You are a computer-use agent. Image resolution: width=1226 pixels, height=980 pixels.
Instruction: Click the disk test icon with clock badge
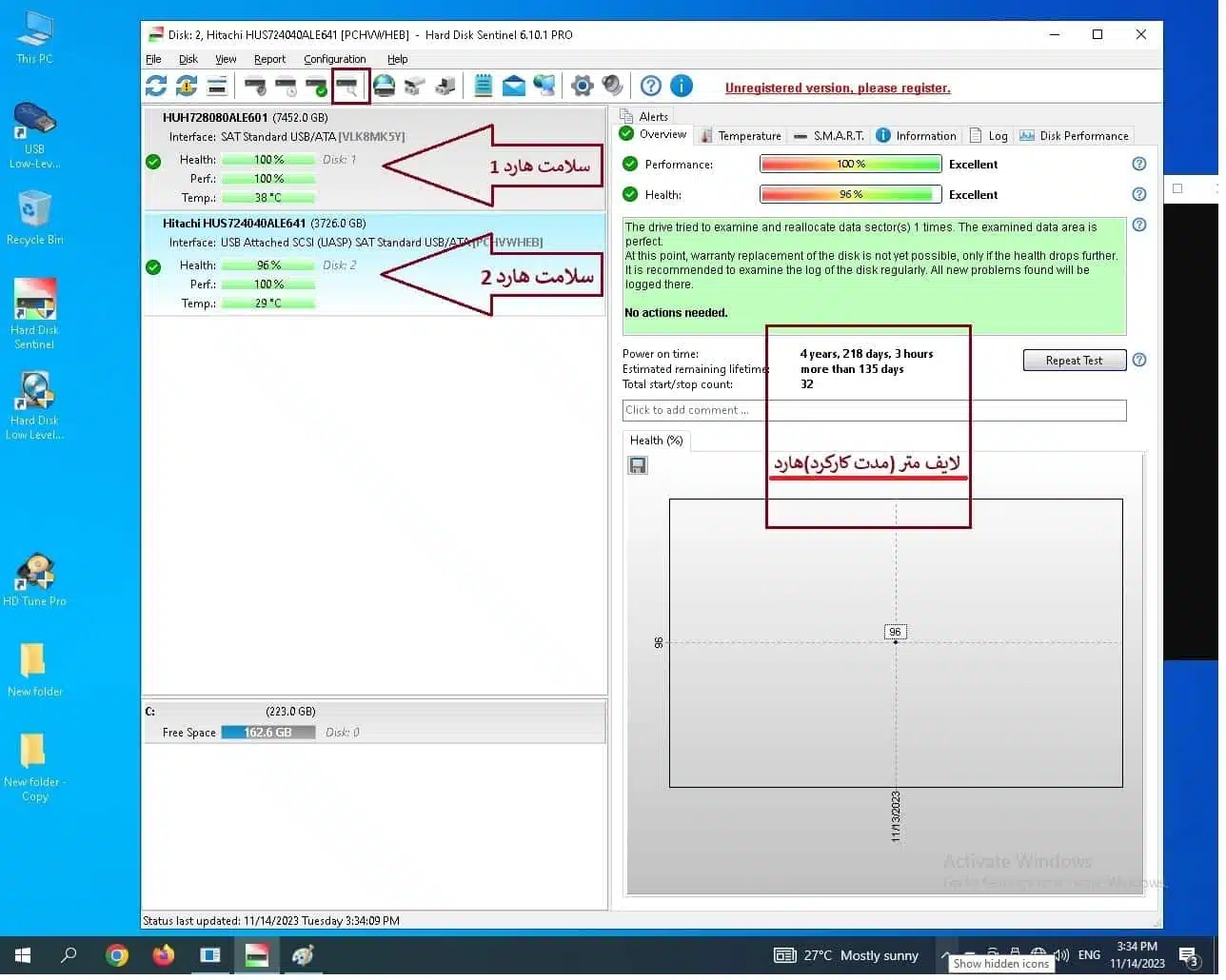(287, 87)
